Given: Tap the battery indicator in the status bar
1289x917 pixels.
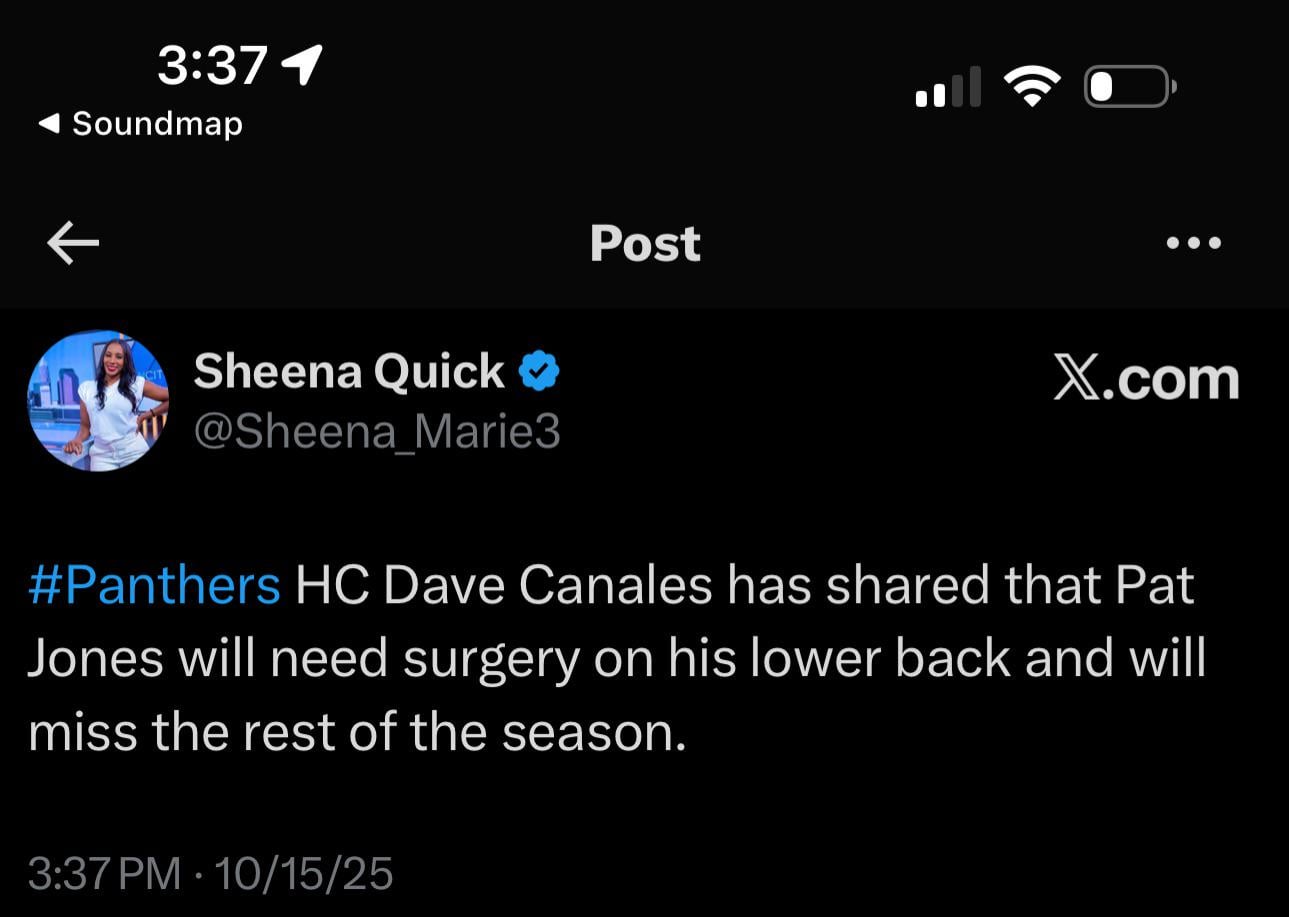Looking at the screenshot, I should point(1129,87).
